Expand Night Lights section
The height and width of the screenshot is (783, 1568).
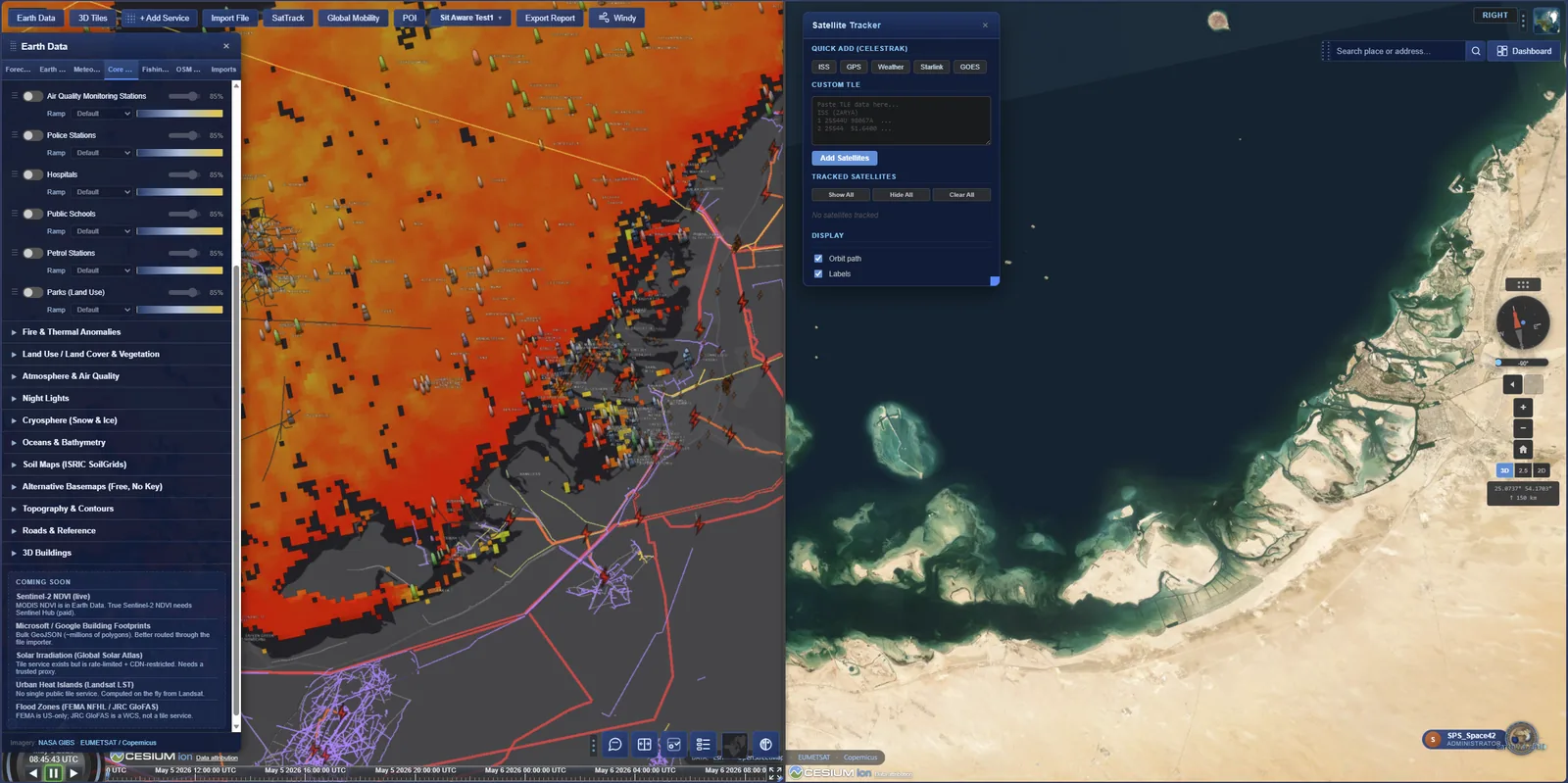118,398
